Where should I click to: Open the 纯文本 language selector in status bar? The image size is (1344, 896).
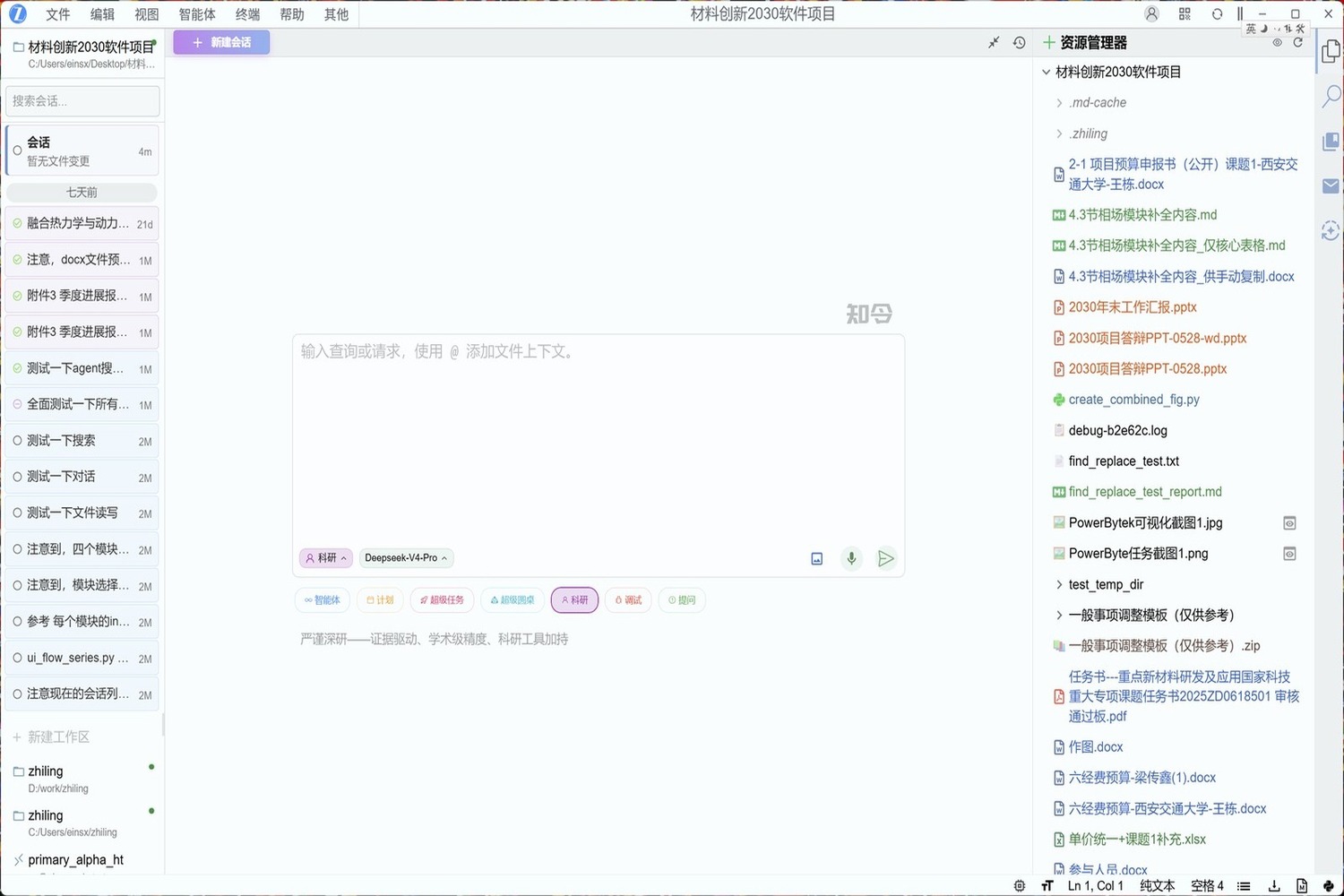click(1157, 886)
